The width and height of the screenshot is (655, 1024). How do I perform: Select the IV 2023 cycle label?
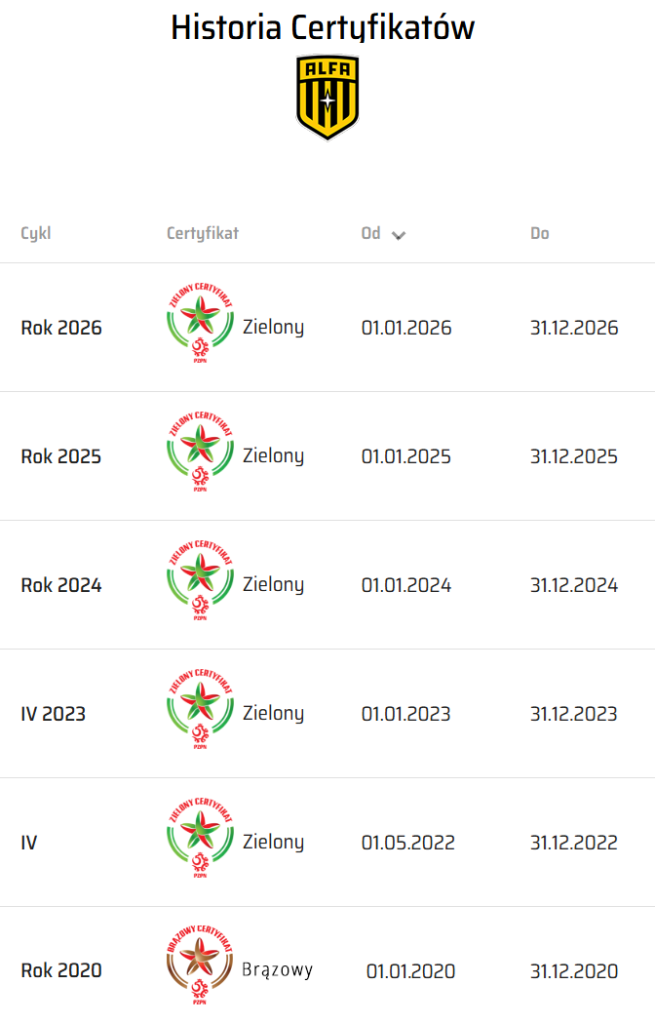[53, 714]
